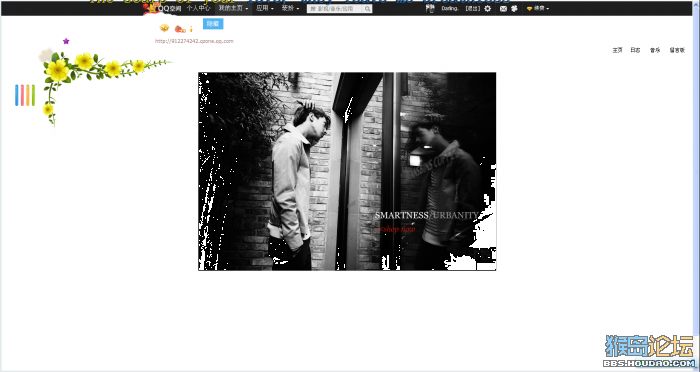Open 个人中心 in the top navigation
This screenshot has width=700, height=372.
(199, 8)
